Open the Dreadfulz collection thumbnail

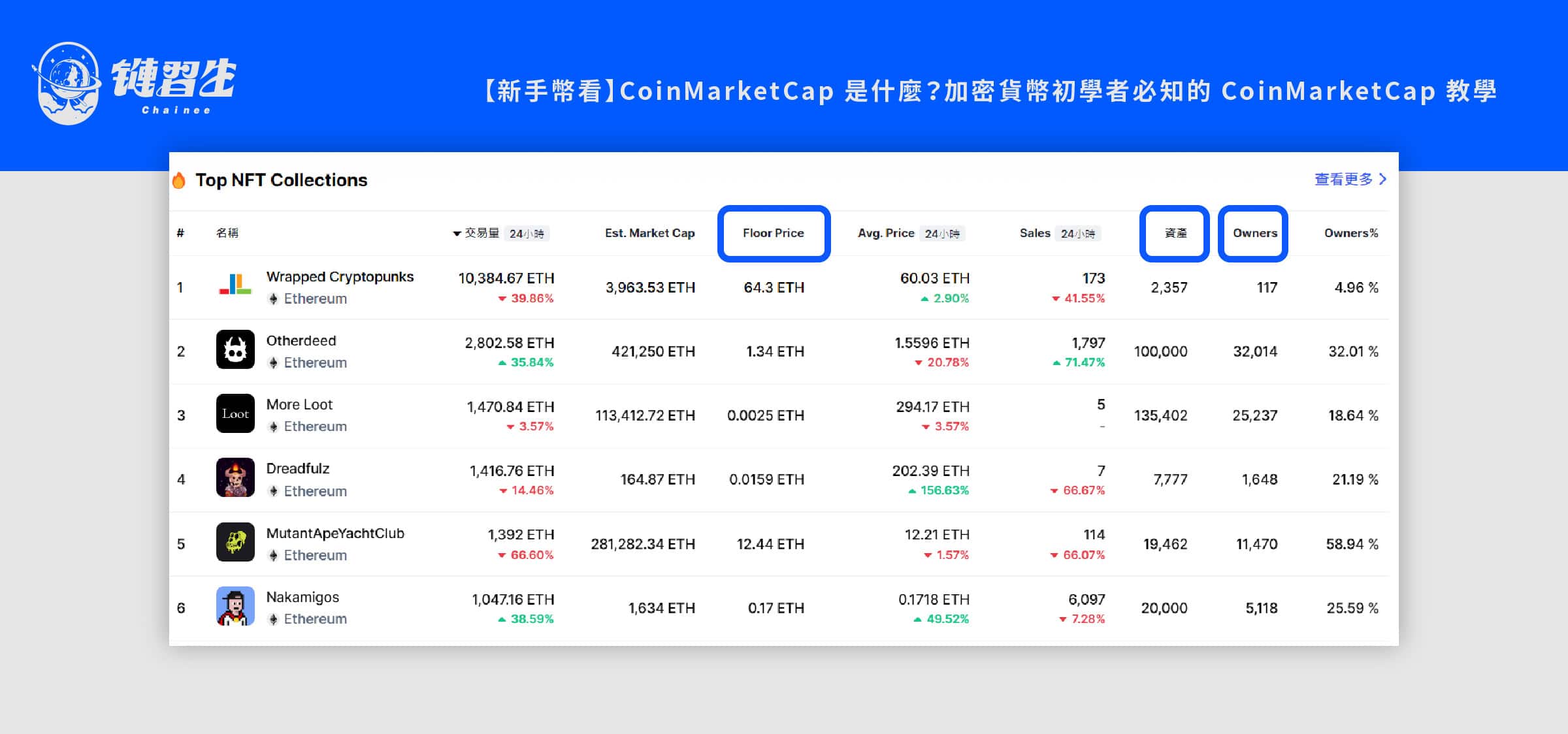click(x=235, y=477)
